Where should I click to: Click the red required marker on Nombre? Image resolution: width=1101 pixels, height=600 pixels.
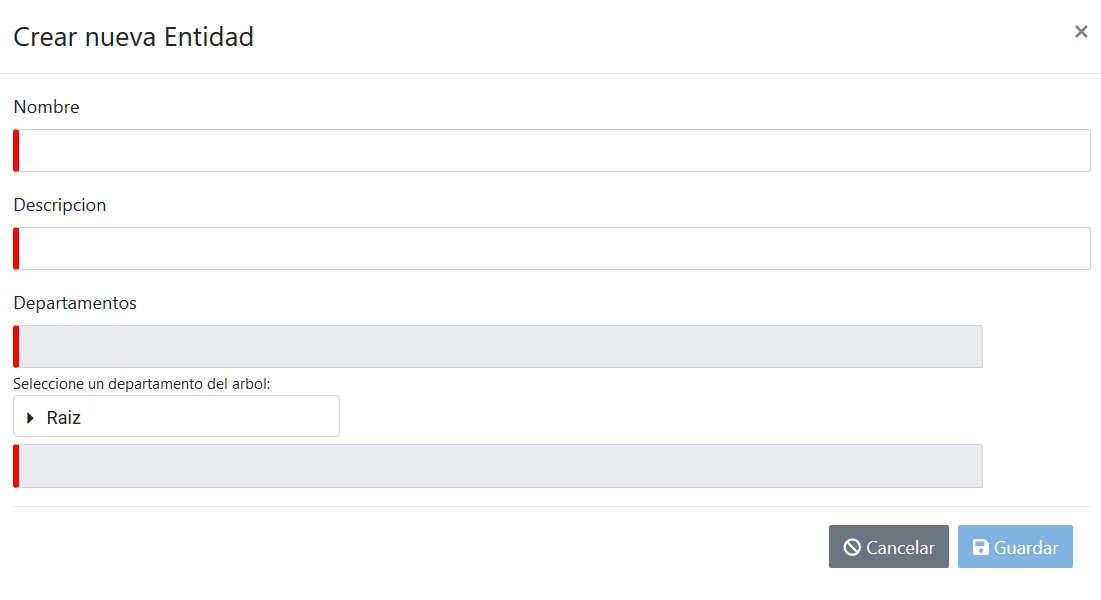tap(16, 150)
